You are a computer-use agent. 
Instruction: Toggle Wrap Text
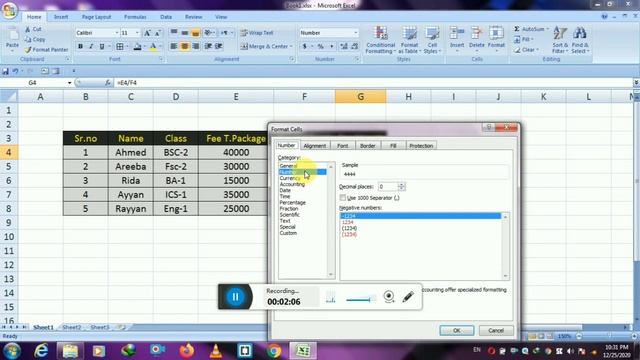[x=257, y=33]
